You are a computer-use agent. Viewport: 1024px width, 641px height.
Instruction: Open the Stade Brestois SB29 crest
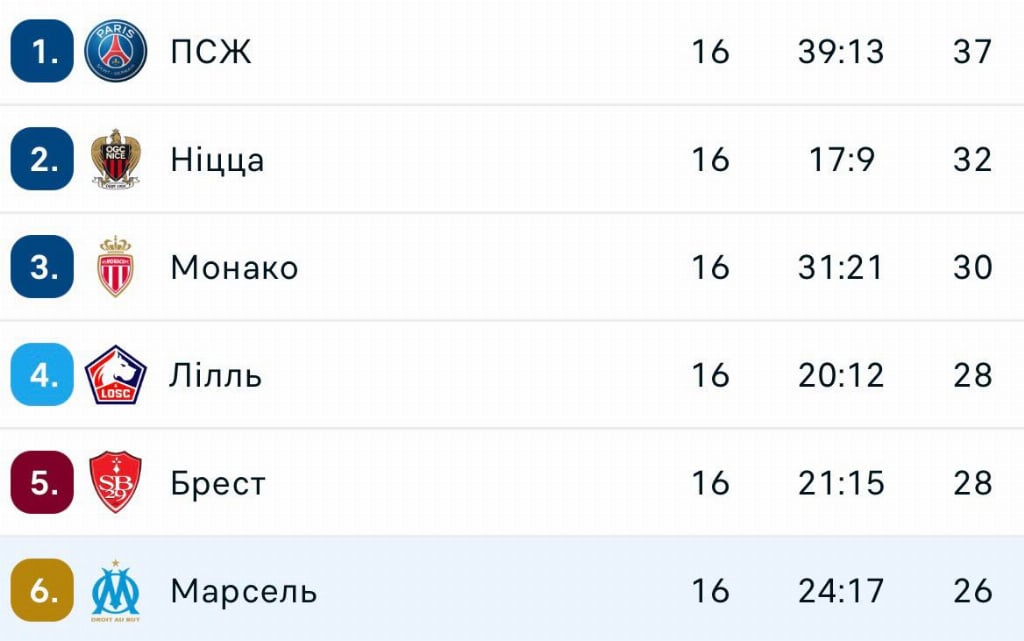(116, 483)
